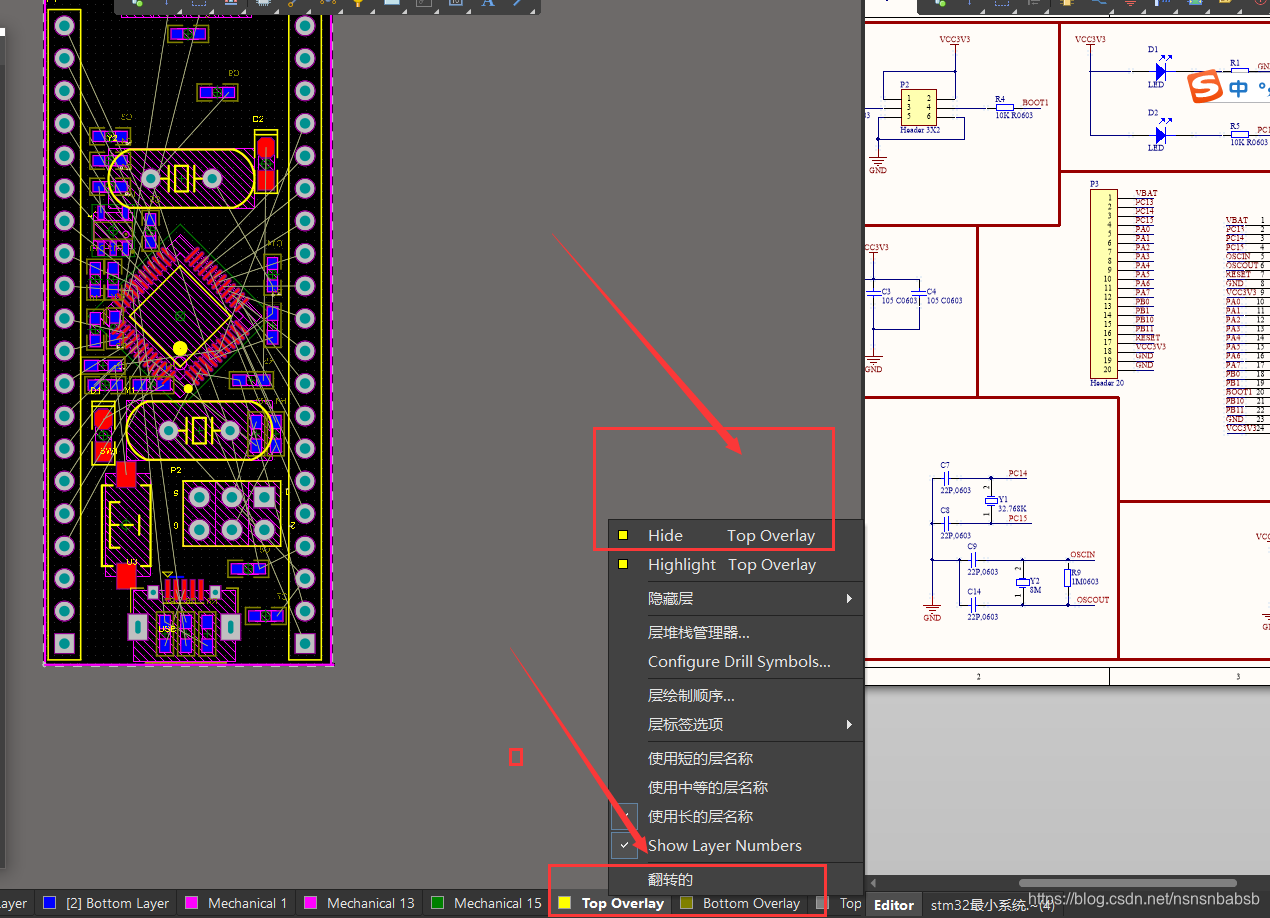Select lower crystal footprint on PCB
The height and width of the screenshot is (918, 1270).
coord(201,431)
